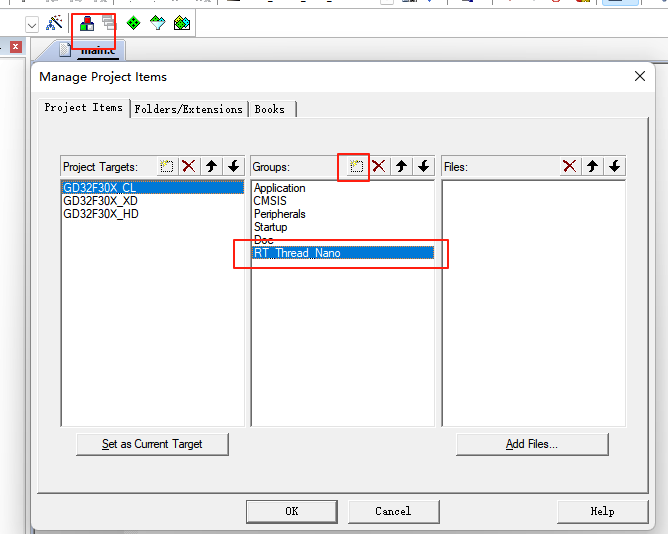The height and width of the screenshot is (534, 668).
Task: Click inside the empty Files list
Action: 533,303
